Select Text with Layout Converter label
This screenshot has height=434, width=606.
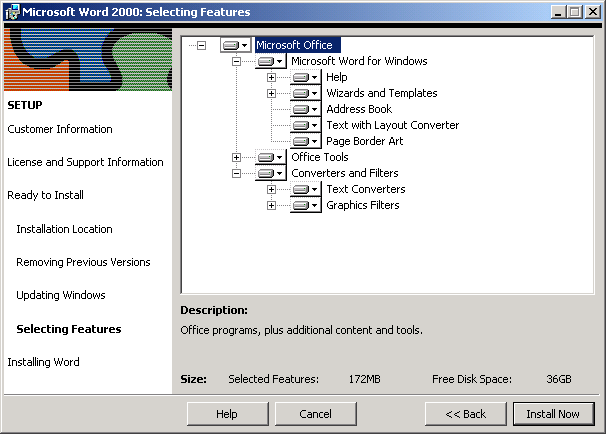pos(393,125)
